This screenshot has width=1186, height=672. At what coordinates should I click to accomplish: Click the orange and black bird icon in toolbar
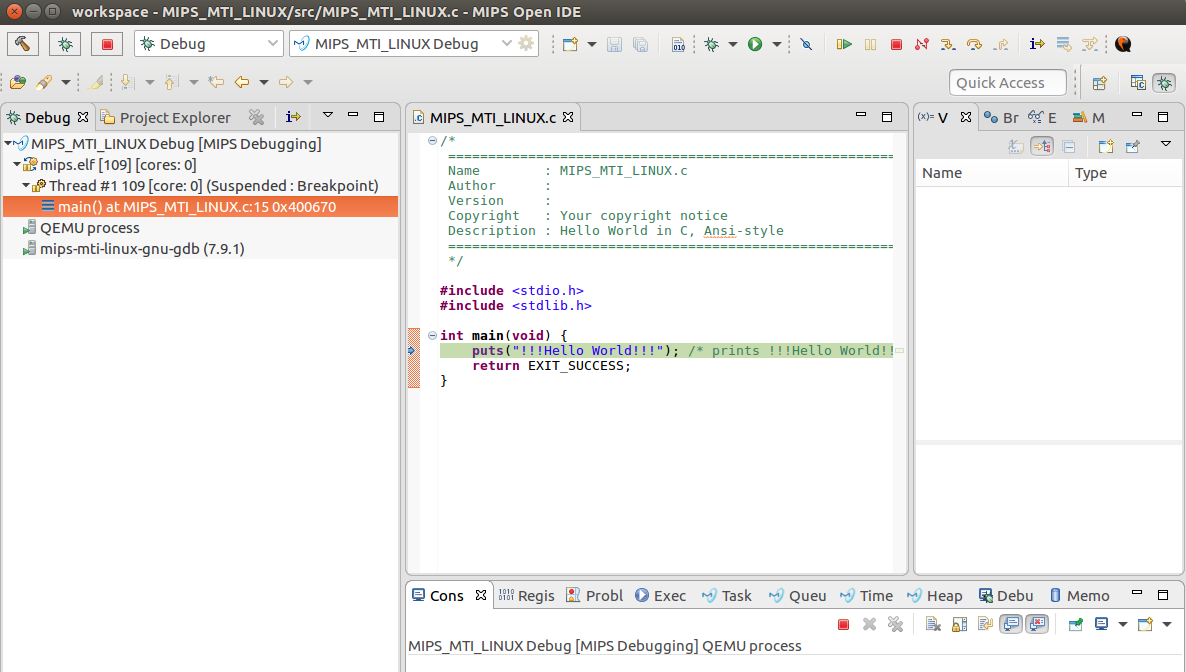pyautogui.click(x=1123, y=45)
